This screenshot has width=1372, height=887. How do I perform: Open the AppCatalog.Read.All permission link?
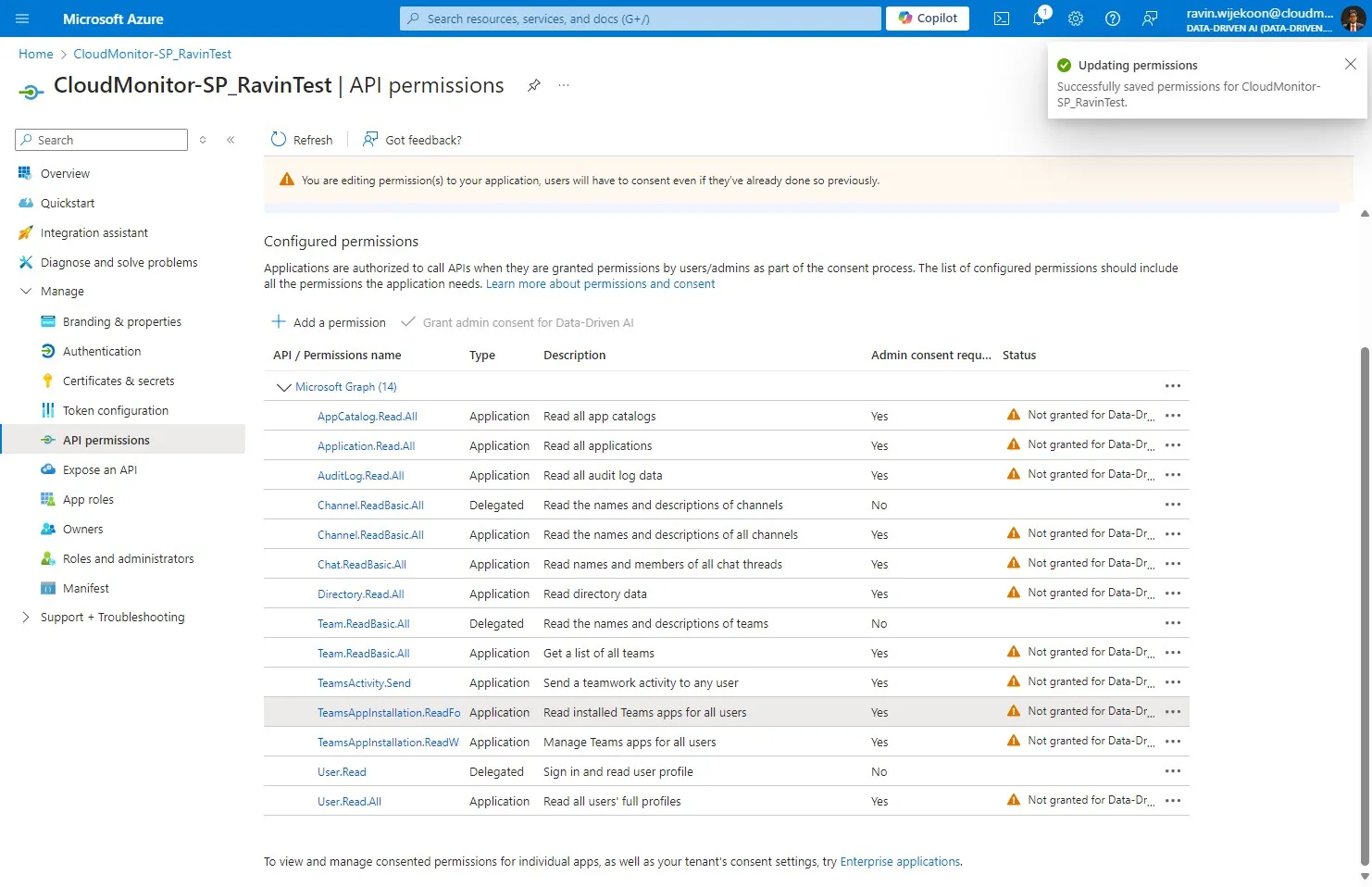coord(368,417)
